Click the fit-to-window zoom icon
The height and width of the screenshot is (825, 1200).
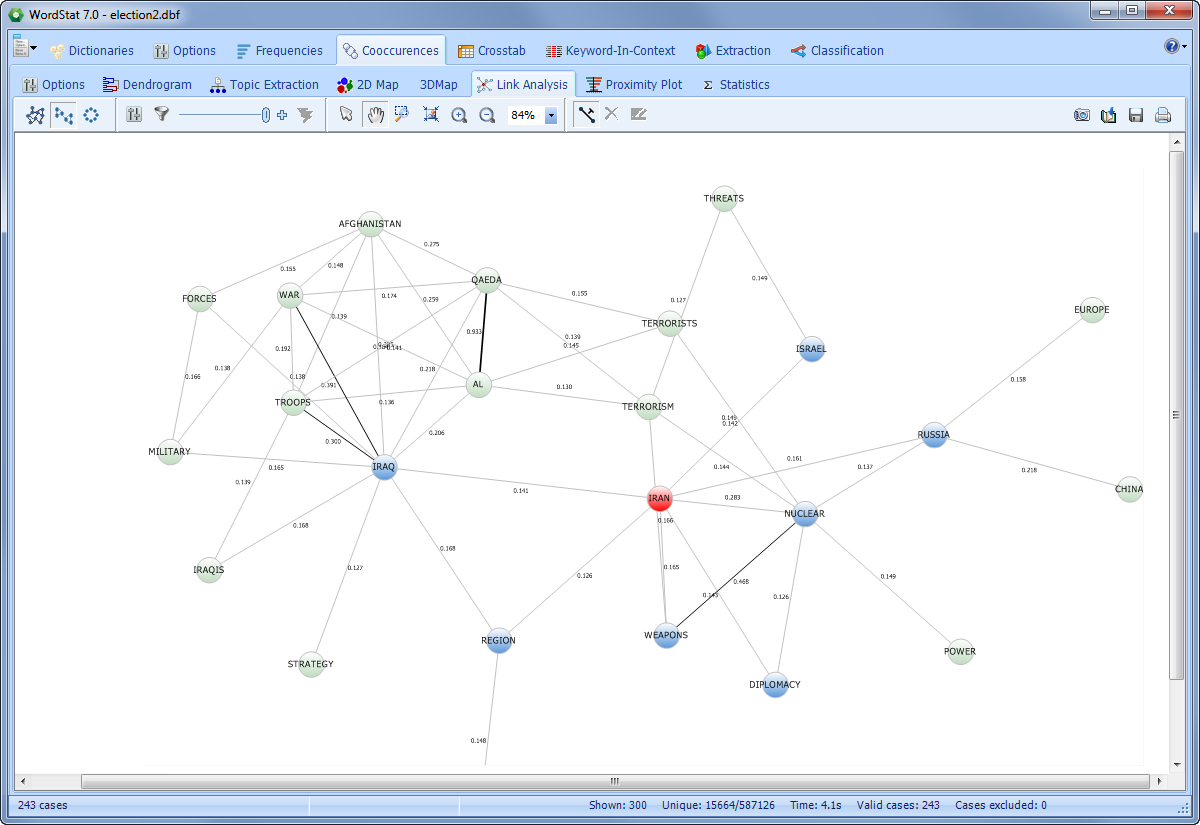[431, 115]
